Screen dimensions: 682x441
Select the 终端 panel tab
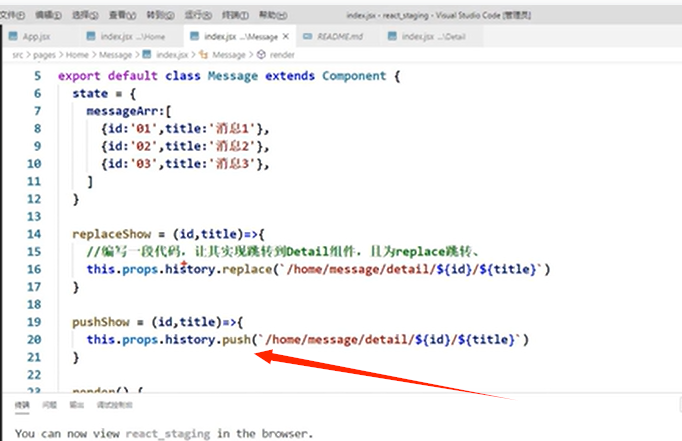pyautogui.click(x=22, y=405)
